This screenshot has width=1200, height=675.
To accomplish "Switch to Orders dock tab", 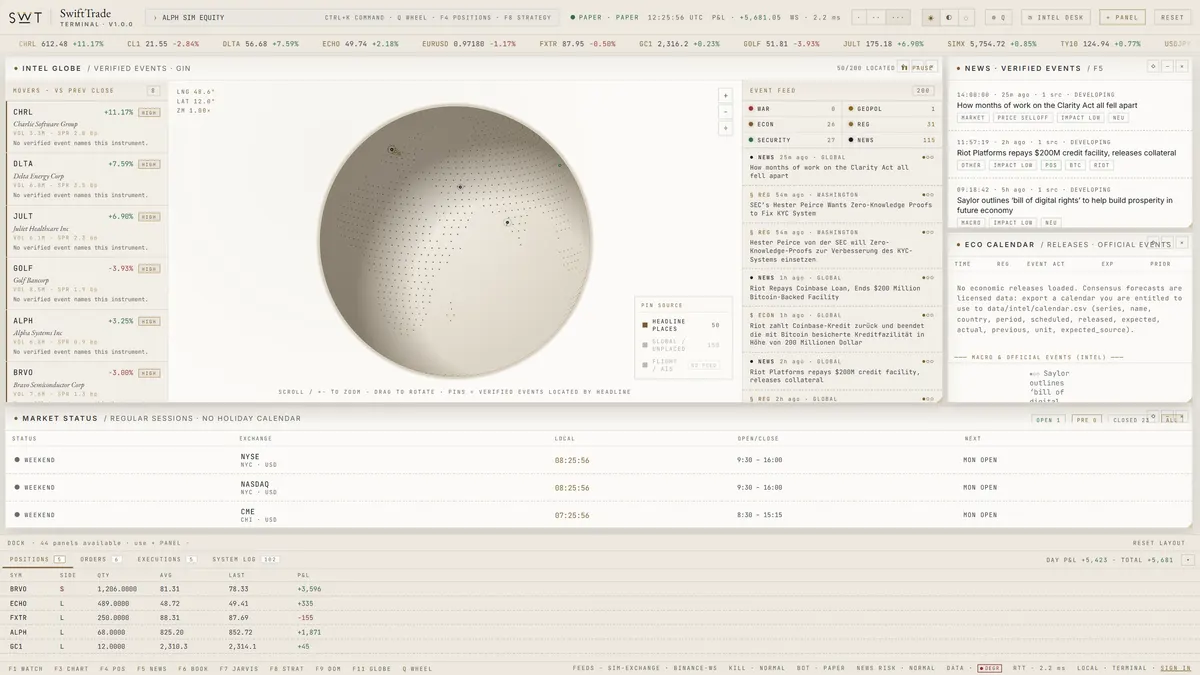I will click(101, 559).
